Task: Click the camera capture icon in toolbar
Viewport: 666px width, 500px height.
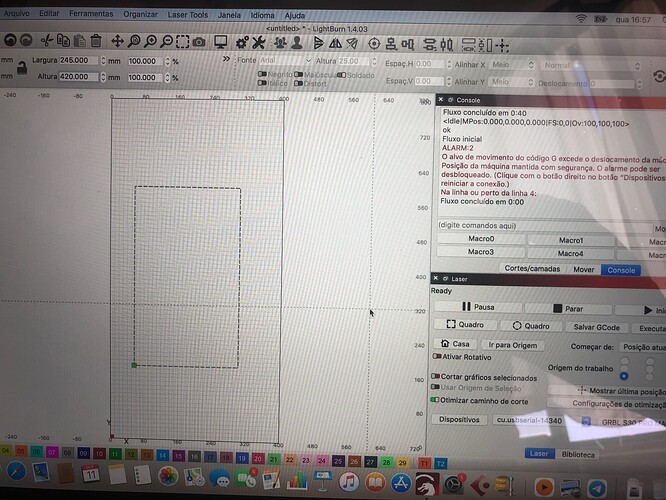Action: click(198, 41)
